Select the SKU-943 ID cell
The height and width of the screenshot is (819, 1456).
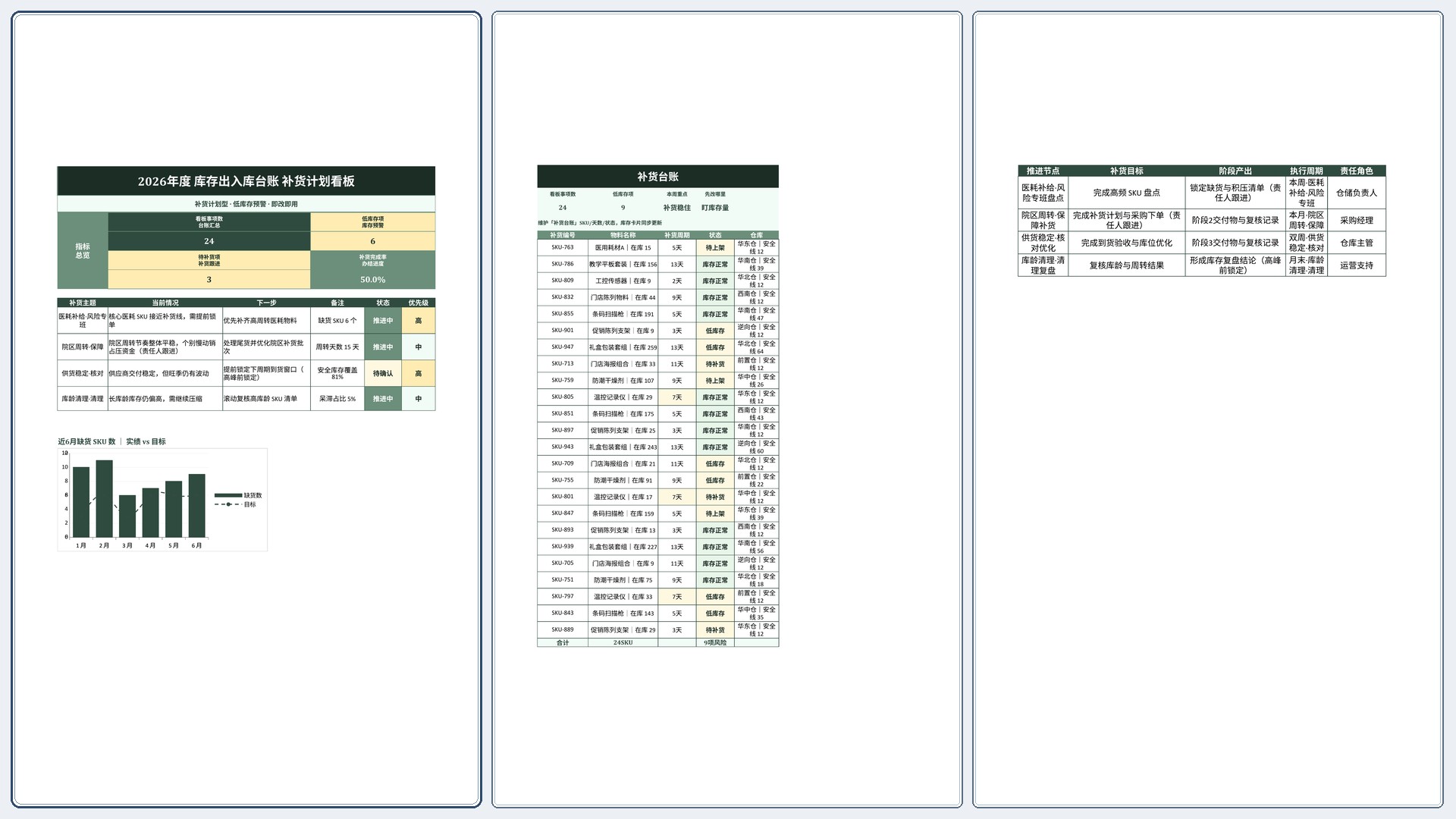click(563, 447)
